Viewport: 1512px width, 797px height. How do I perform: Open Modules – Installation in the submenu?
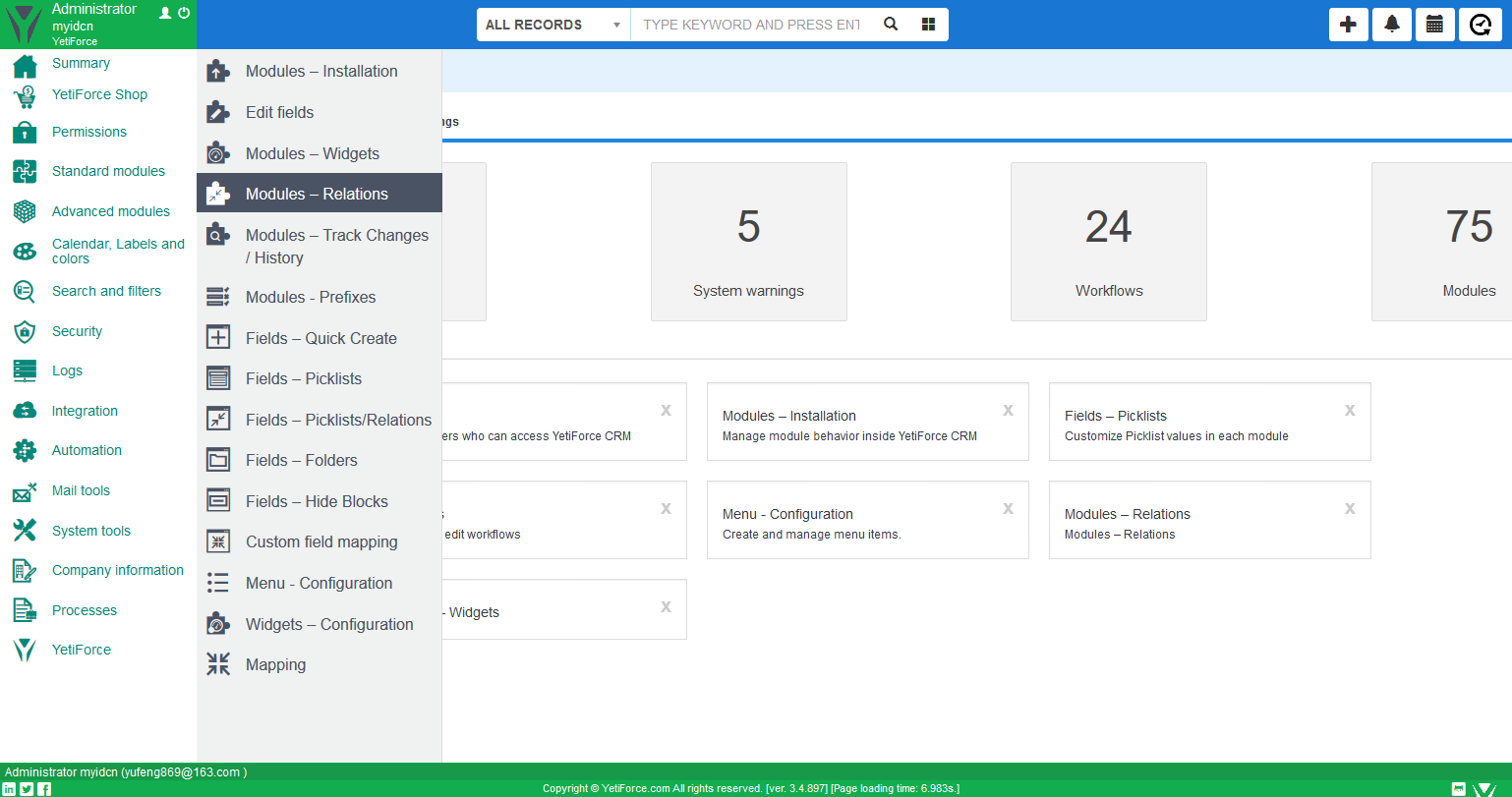pos(320,72)
